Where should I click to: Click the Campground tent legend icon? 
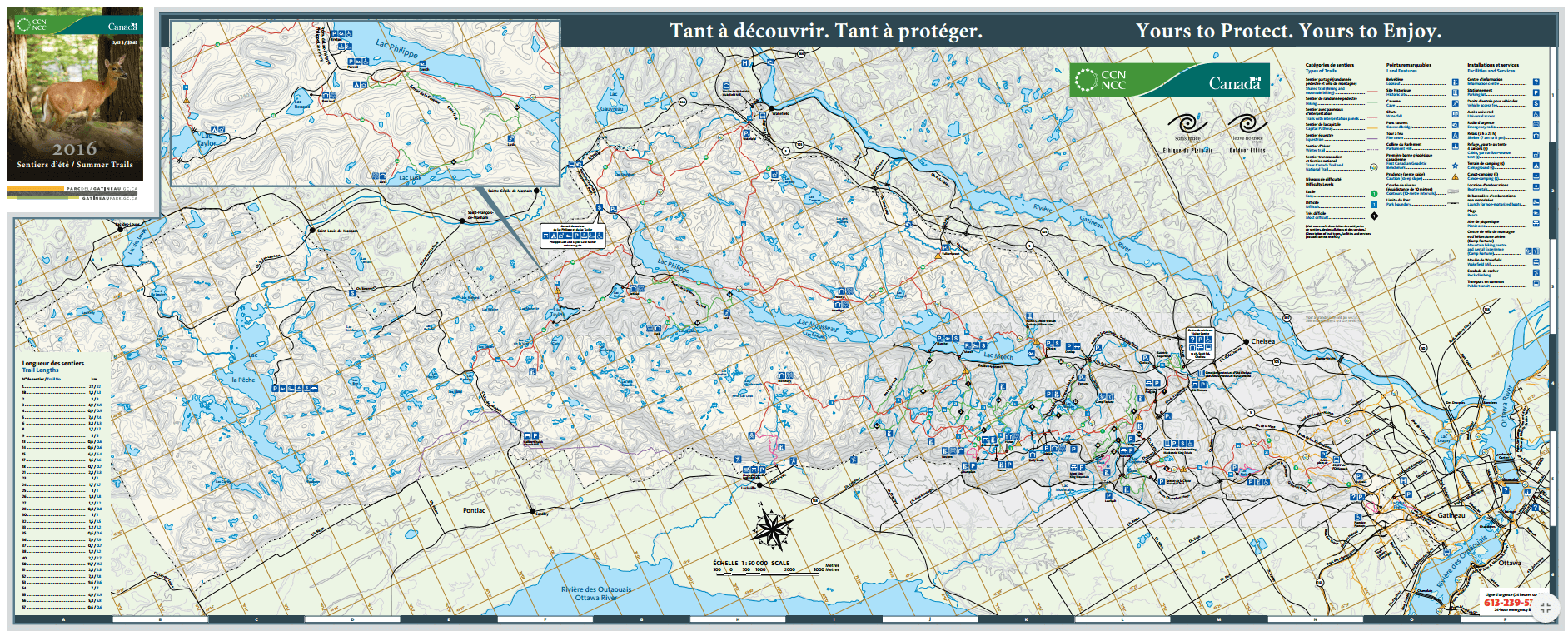[x=1536, y=166]
